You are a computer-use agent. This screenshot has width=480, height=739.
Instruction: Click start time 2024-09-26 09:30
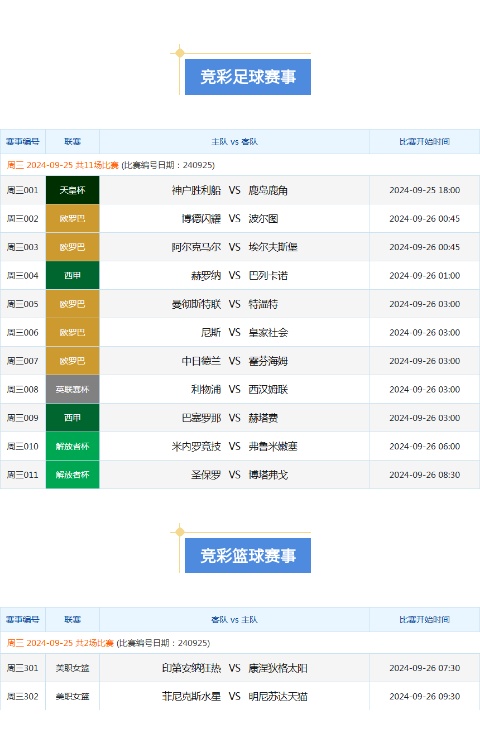pyautogui.click(x=424, y=697)
